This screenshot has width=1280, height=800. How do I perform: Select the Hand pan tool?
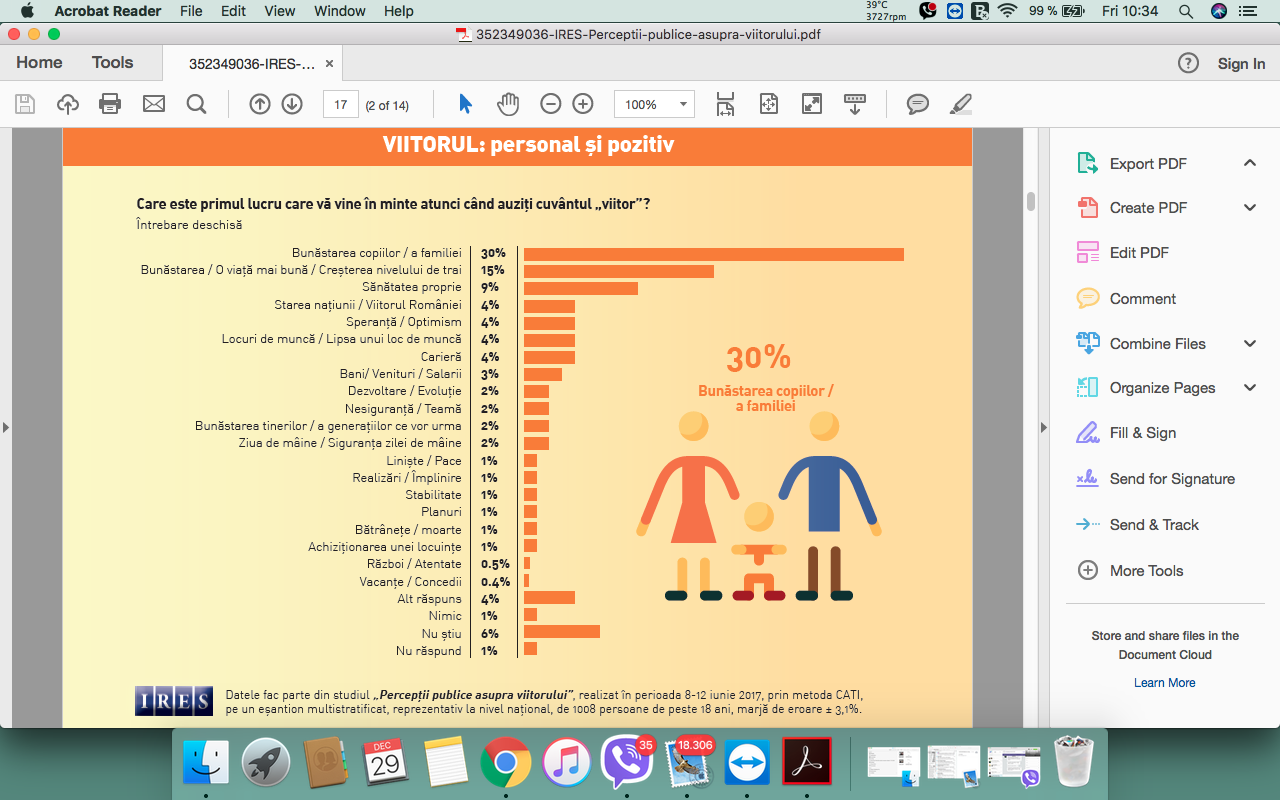[x=509, y=104]
